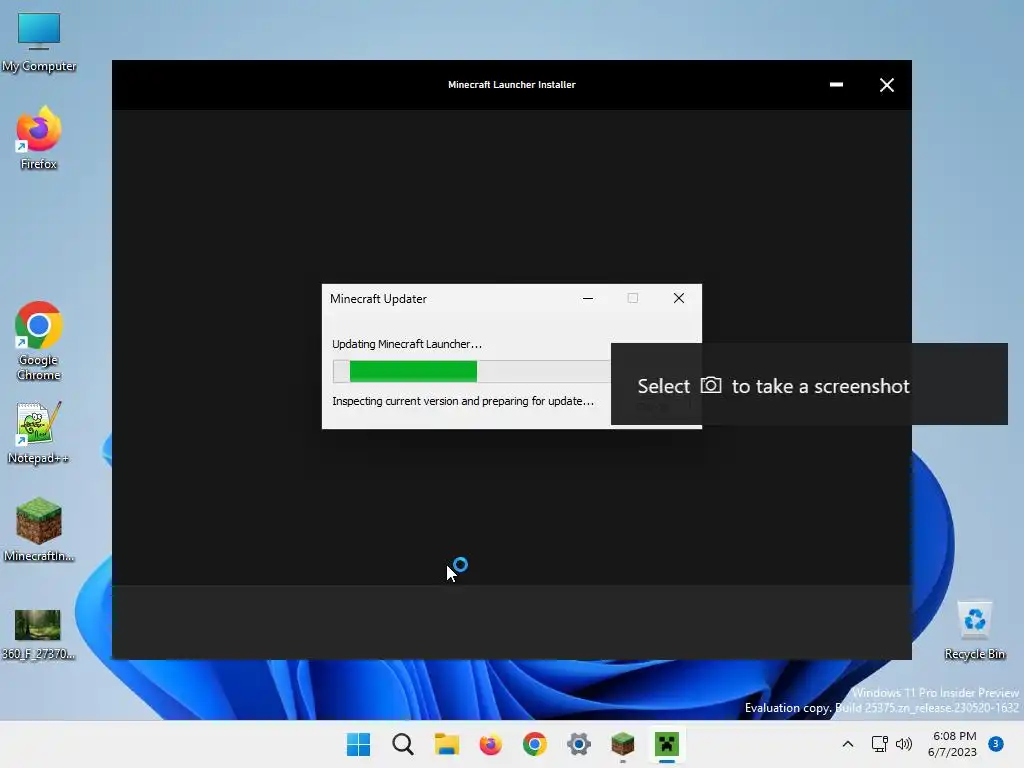Show hidden tray icons chevron
This screenshot has height=768, width=1024.
coord(848,744)
